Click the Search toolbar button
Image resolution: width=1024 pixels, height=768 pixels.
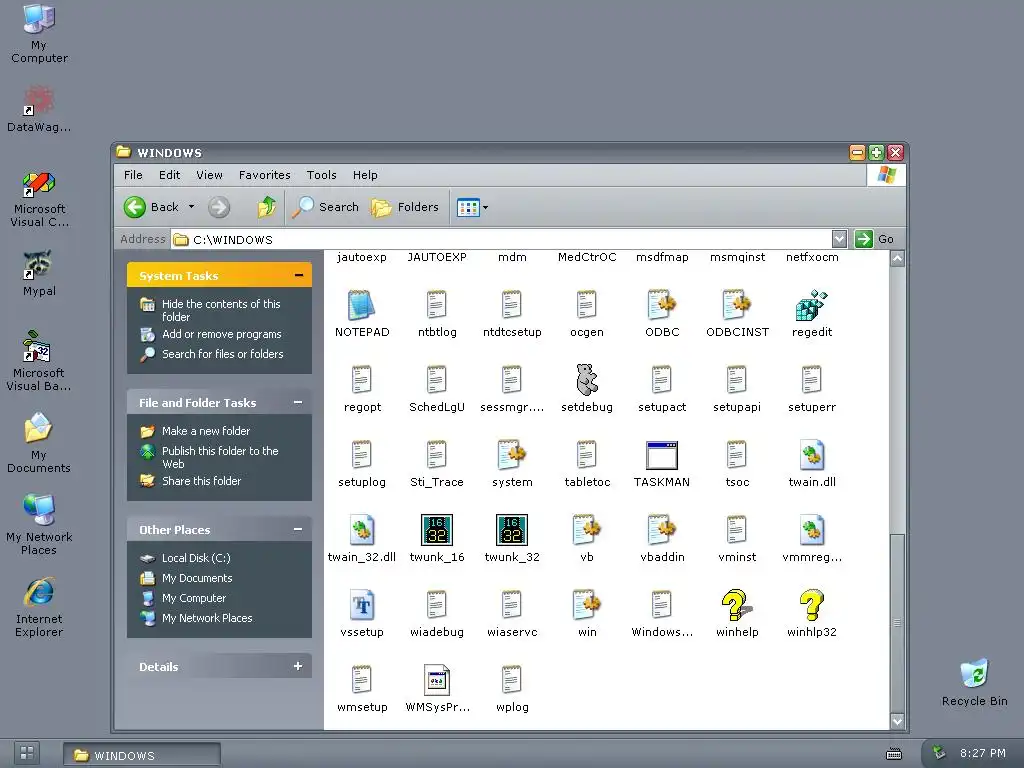325,207
